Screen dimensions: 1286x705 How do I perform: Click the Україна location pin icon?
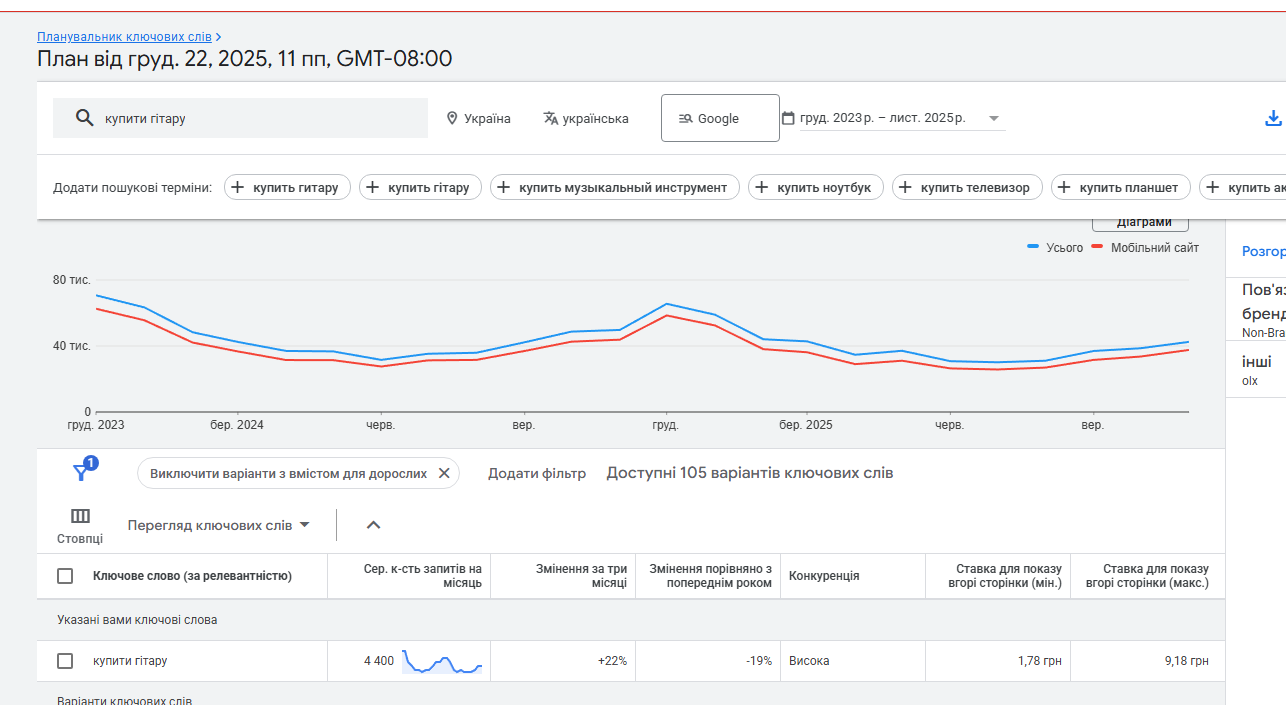click(452, 118)
